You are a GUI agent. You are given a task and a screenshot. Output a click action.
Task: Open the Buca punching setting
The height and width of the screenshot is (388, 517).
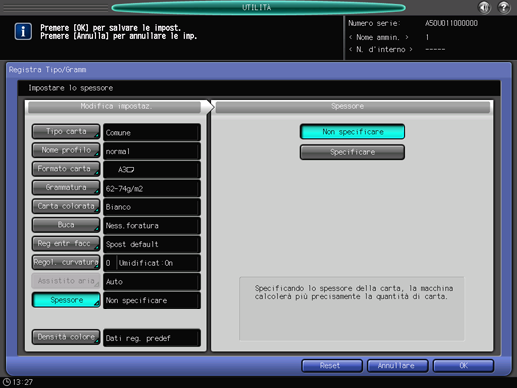click(x=66, y=225)
